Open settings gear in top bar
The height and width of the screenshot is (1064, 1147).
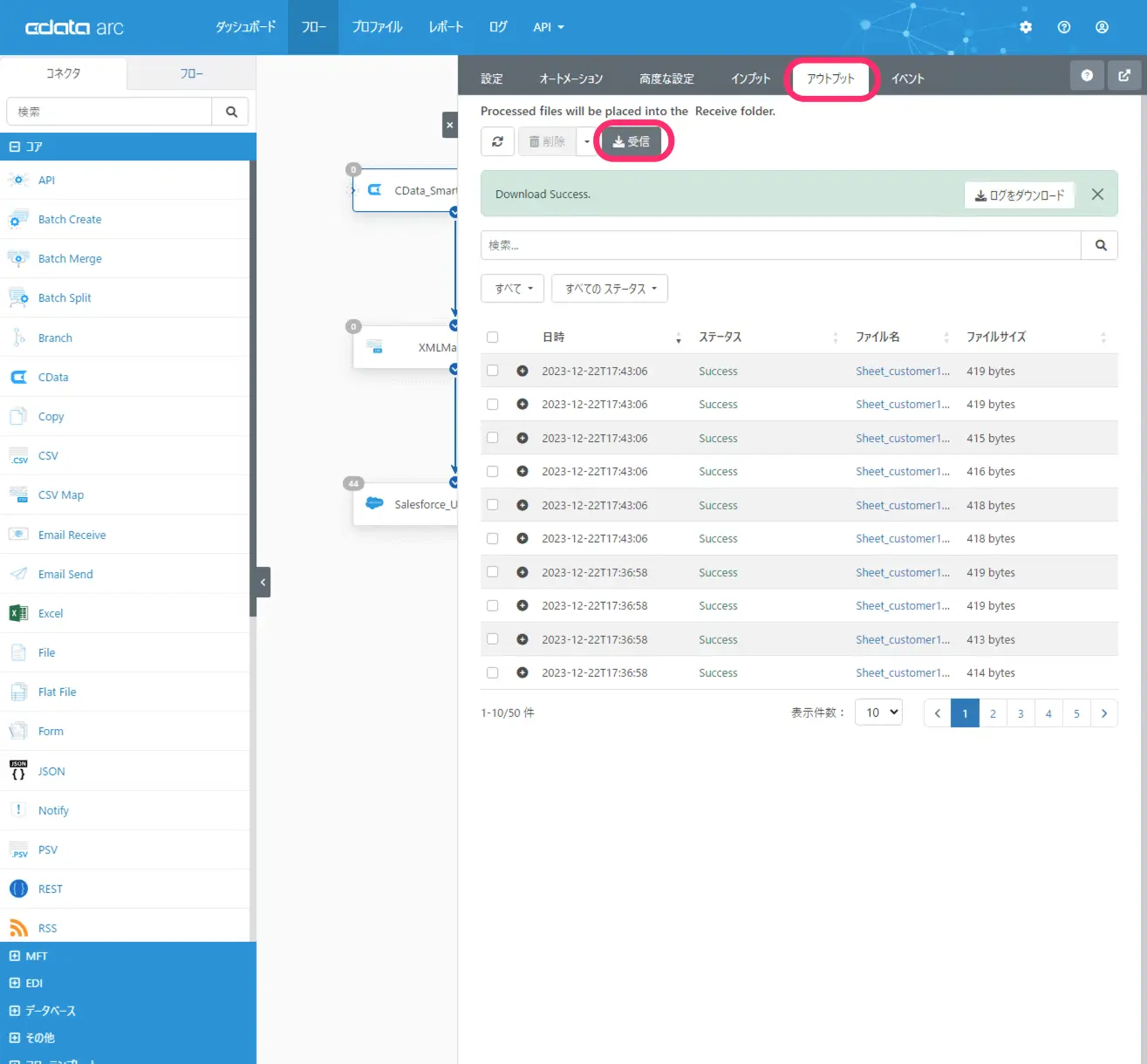pyautogui.click(x=1026, y=27)
